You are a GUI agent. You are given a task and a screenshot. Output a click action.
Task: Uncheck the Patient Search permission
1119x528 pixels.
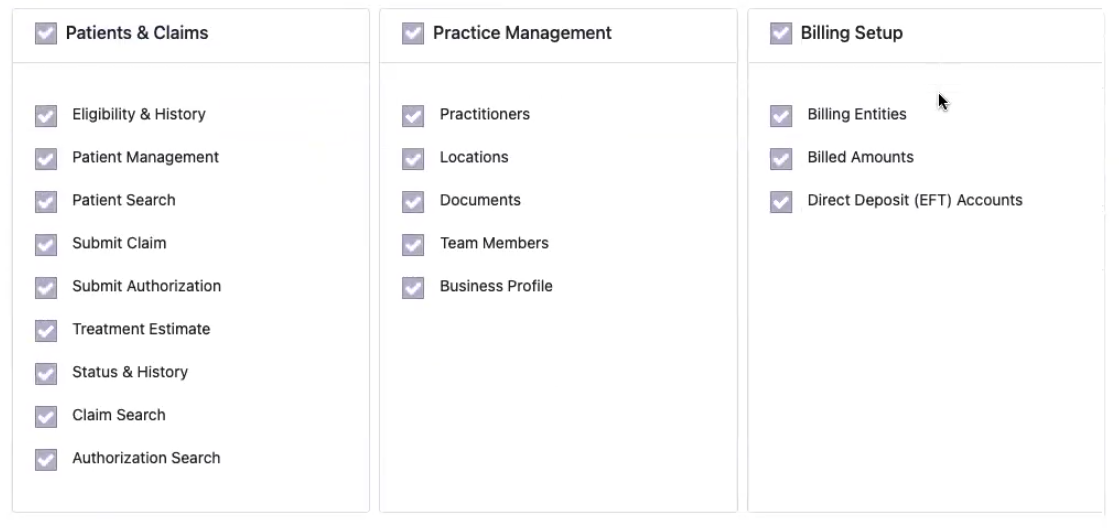point(46,202)
